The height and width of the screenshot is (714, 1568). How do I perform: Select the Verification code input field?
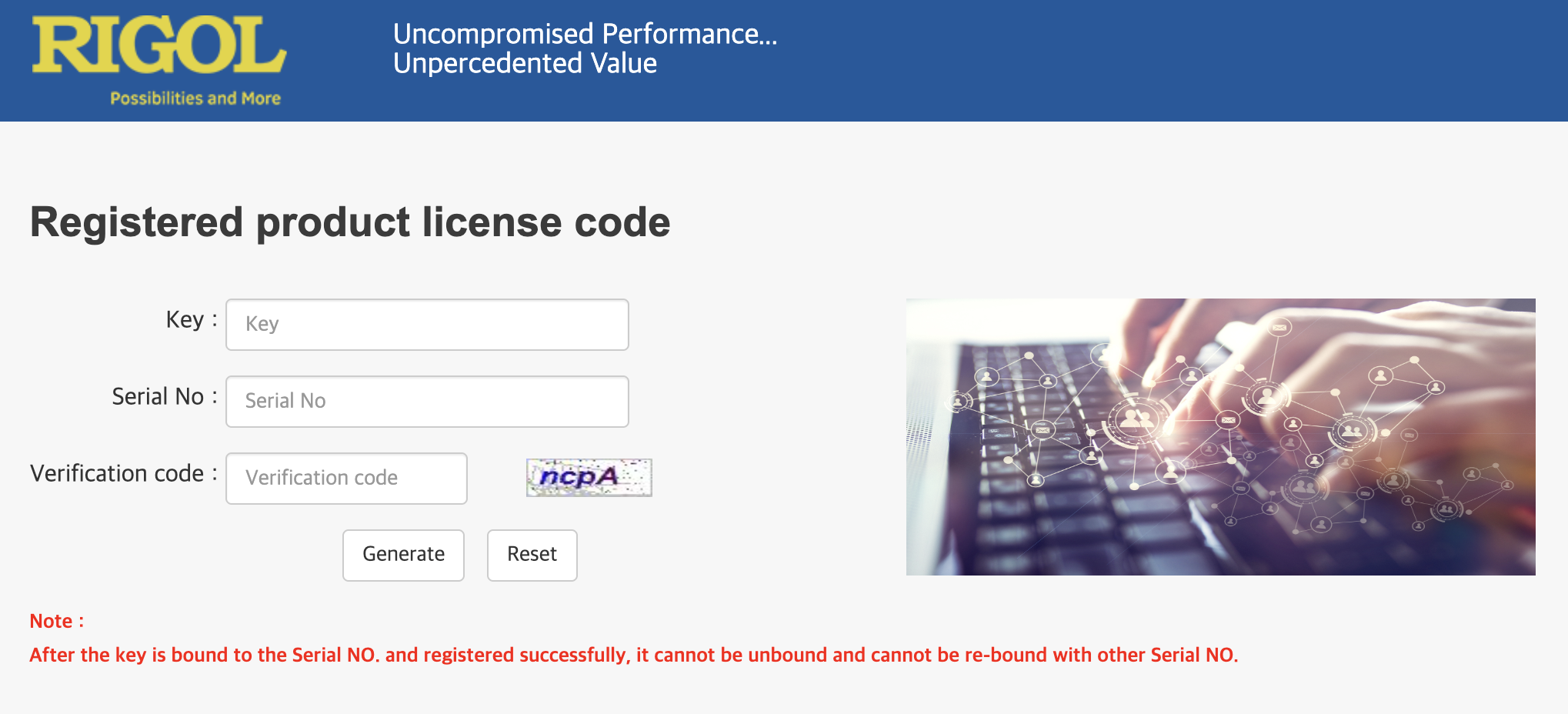[x=346, y=479]
